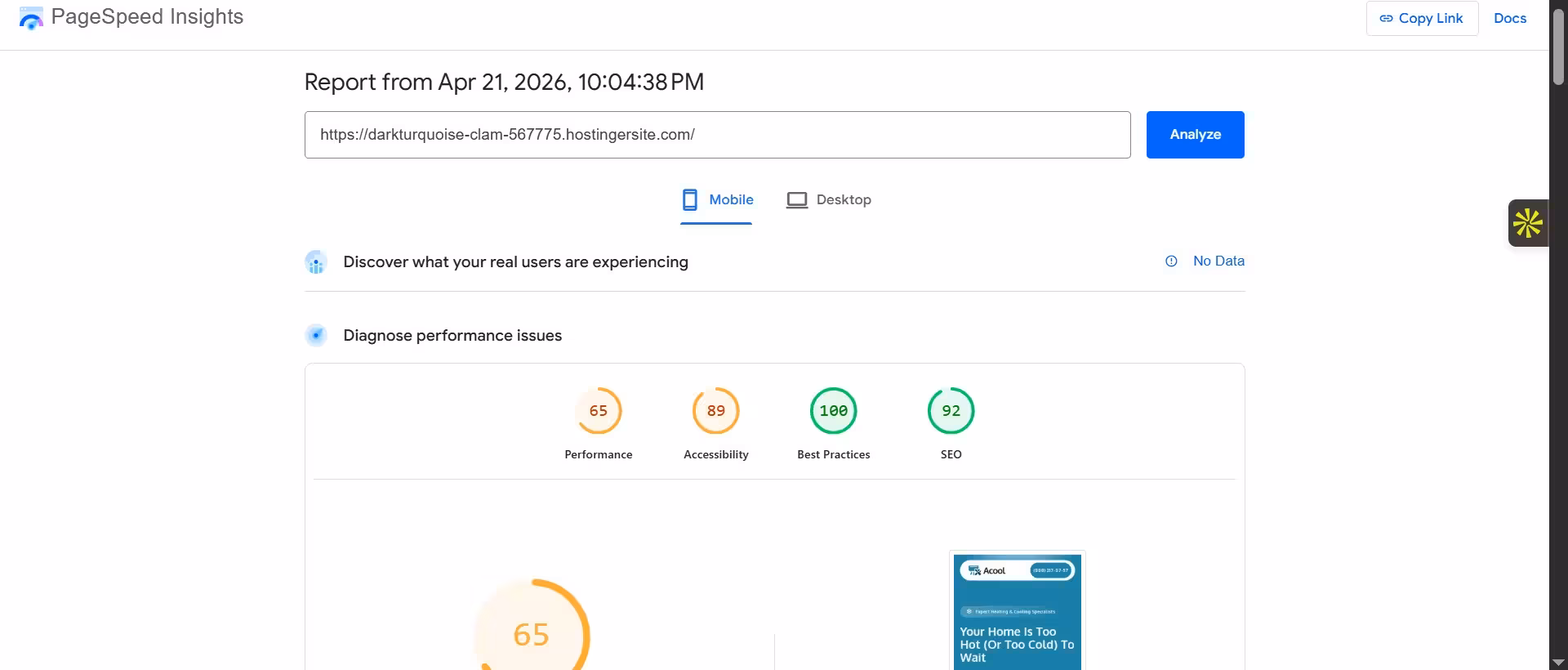Open the mobile page screenshot thumbnail
The height and width of the screenshot is (670, 1568).
(1018, 611)
